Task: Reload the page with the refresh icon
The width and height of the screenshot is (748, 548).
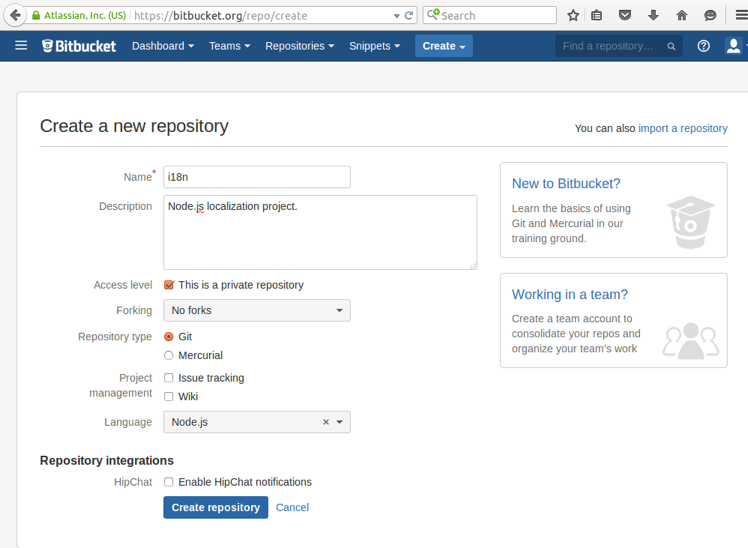Action: coord(409,15)
